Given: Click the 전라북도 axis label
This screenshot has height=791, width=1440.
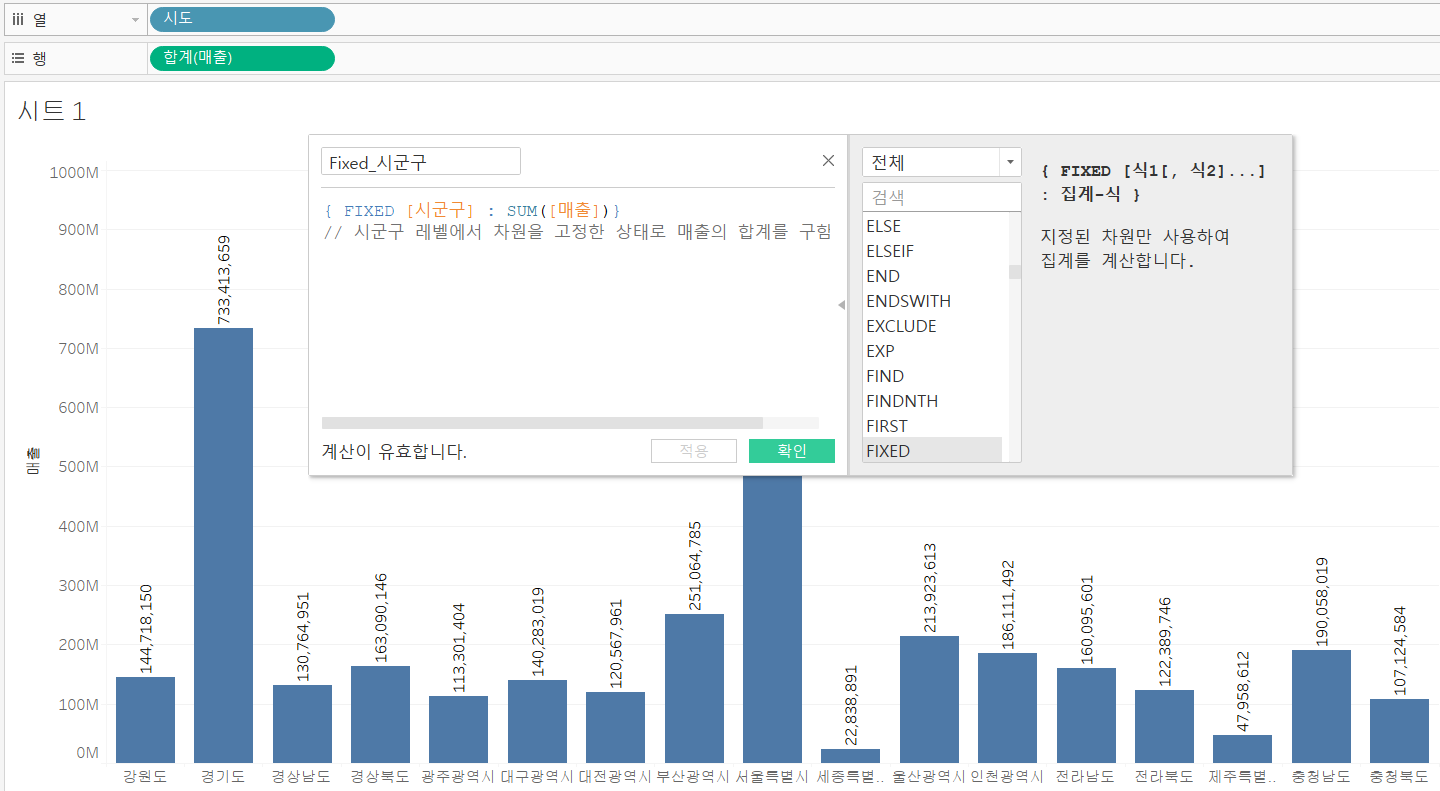Looking at the screenshot, I should 1164,776.
